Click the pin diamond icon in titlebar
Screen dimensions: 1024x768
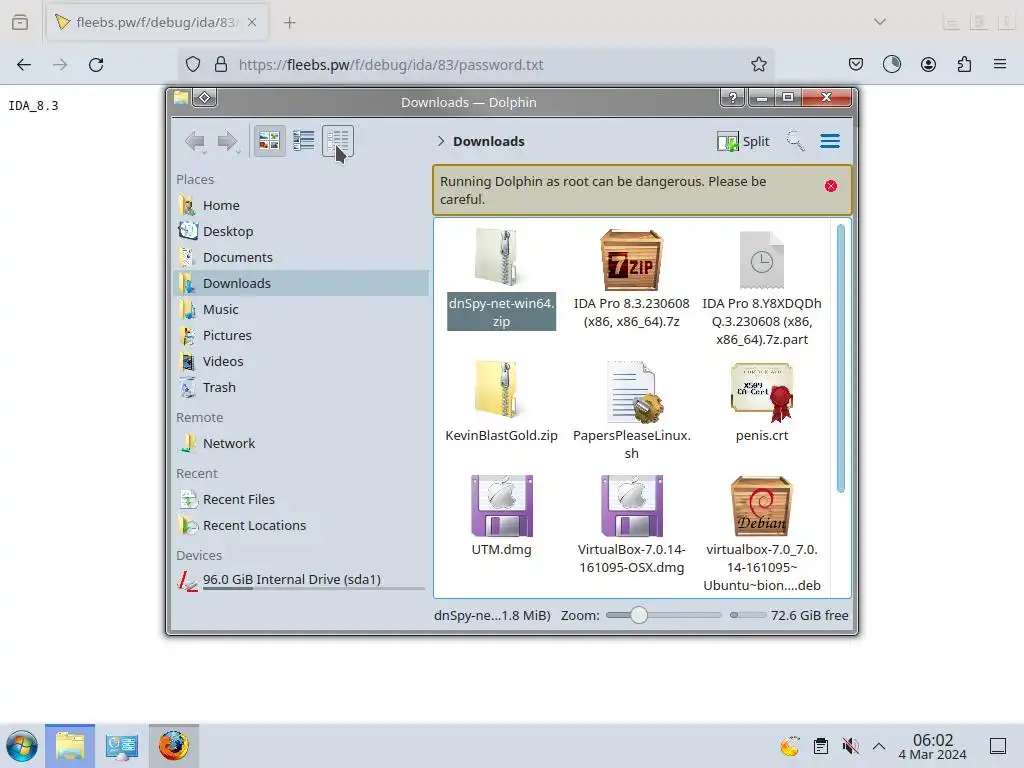[204, 98]
